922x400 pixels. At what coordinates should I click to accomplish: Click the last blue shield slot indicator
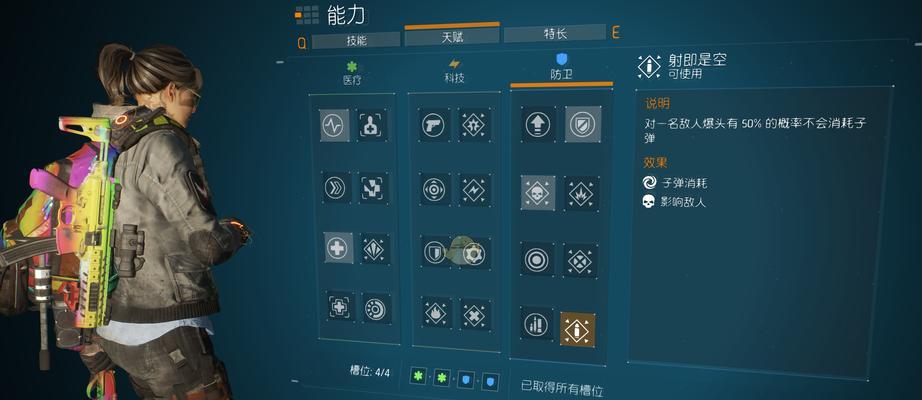[490, 382]
